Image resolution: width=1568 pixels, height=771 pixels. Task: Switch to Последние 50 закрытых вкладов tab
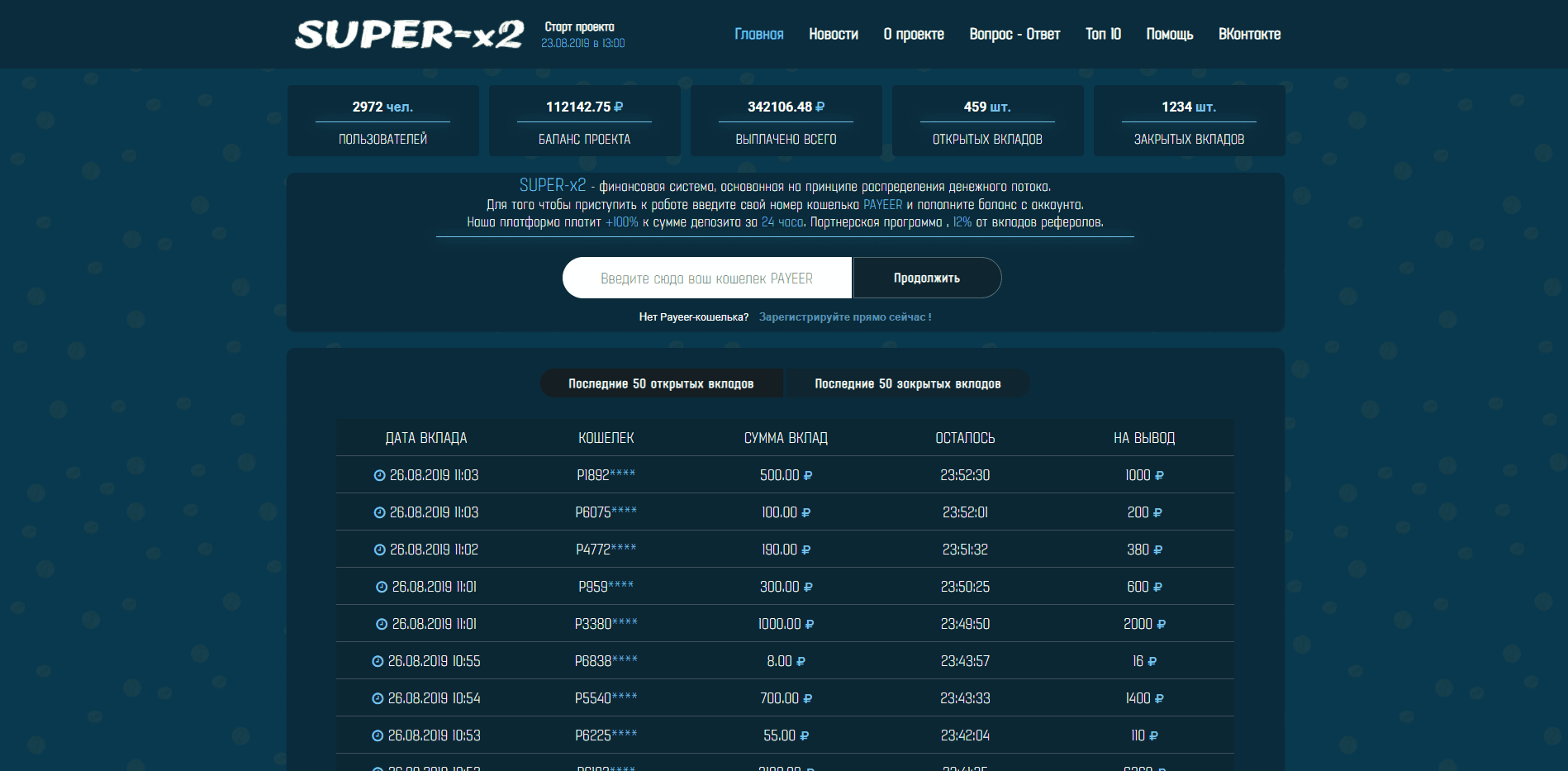pos(907,383)
